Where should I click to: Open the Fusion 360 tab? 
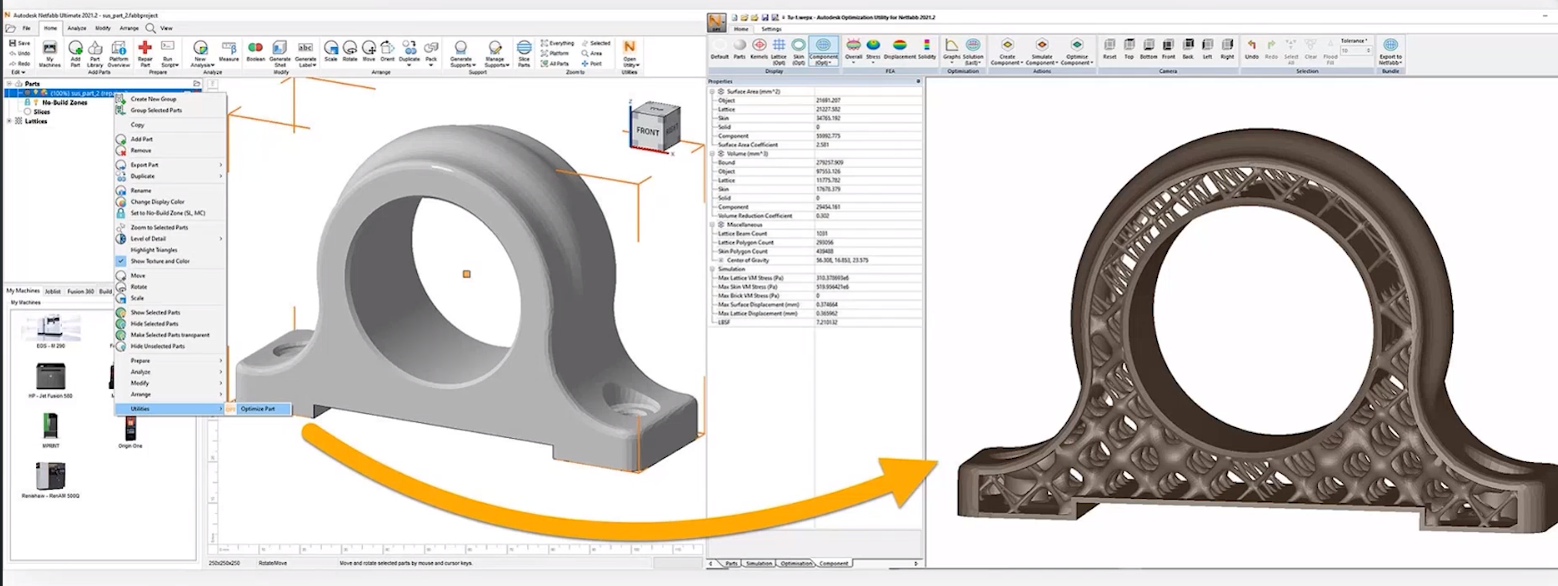[x=80, y=291]
